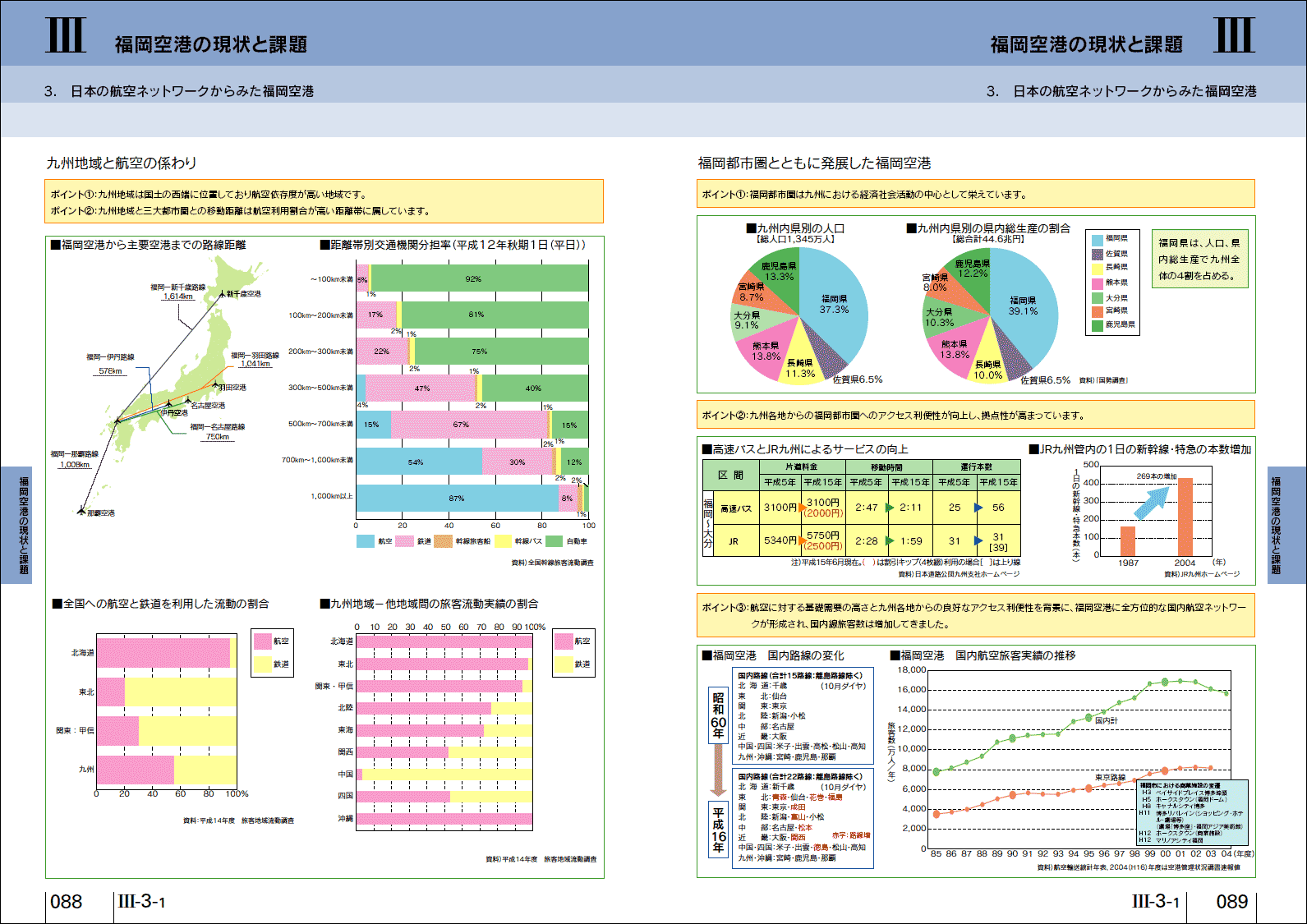Click the green note box saying 福岡県は、人口、県内総生産で
Viewport: 1307px width, 924px height.
click(x=1199, y=259)
